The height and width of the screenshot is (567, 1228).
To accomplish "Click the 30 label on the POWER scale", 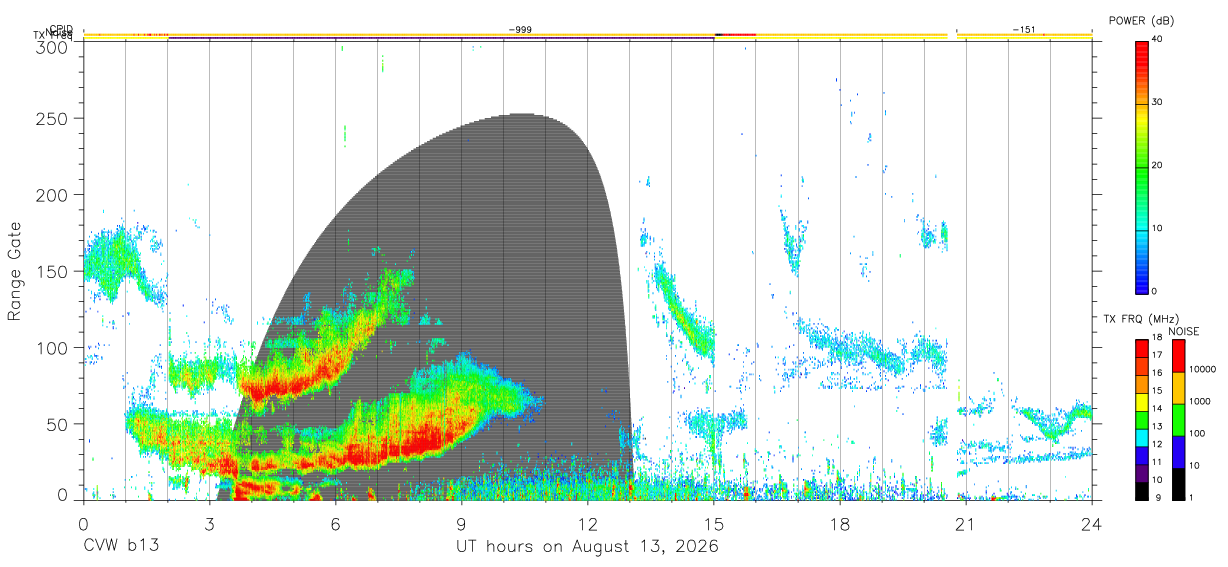I will pos(1158,103).
